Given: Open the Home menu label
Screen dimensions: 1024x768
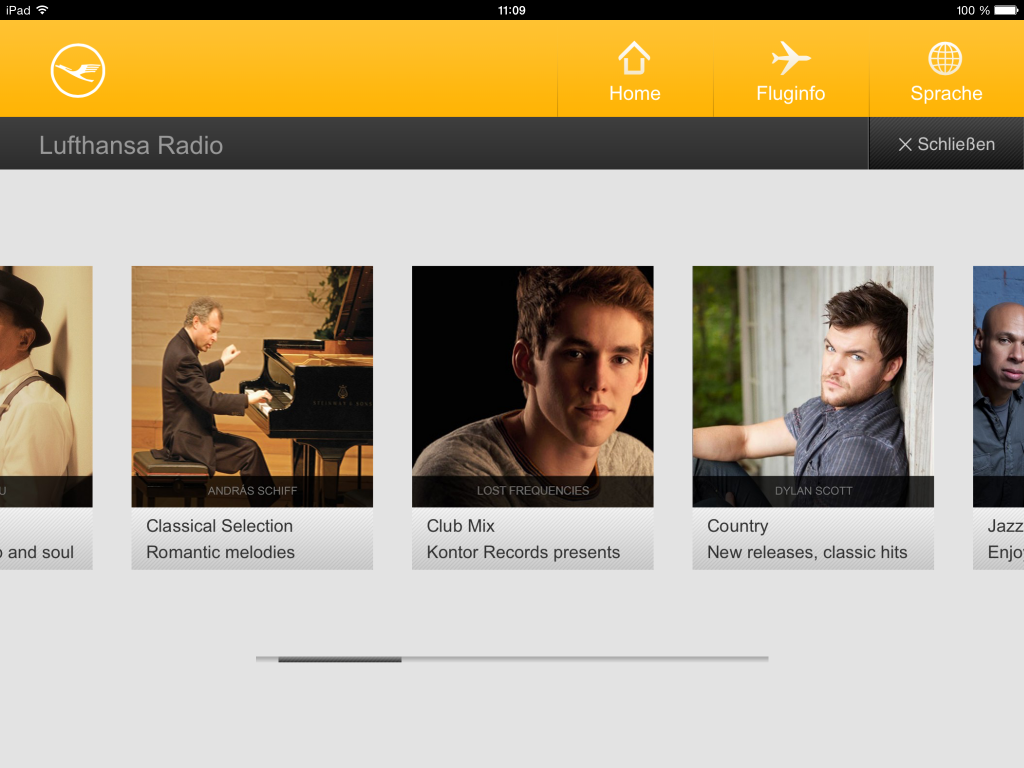Looking at the screenshot, I should coord(634,94).
